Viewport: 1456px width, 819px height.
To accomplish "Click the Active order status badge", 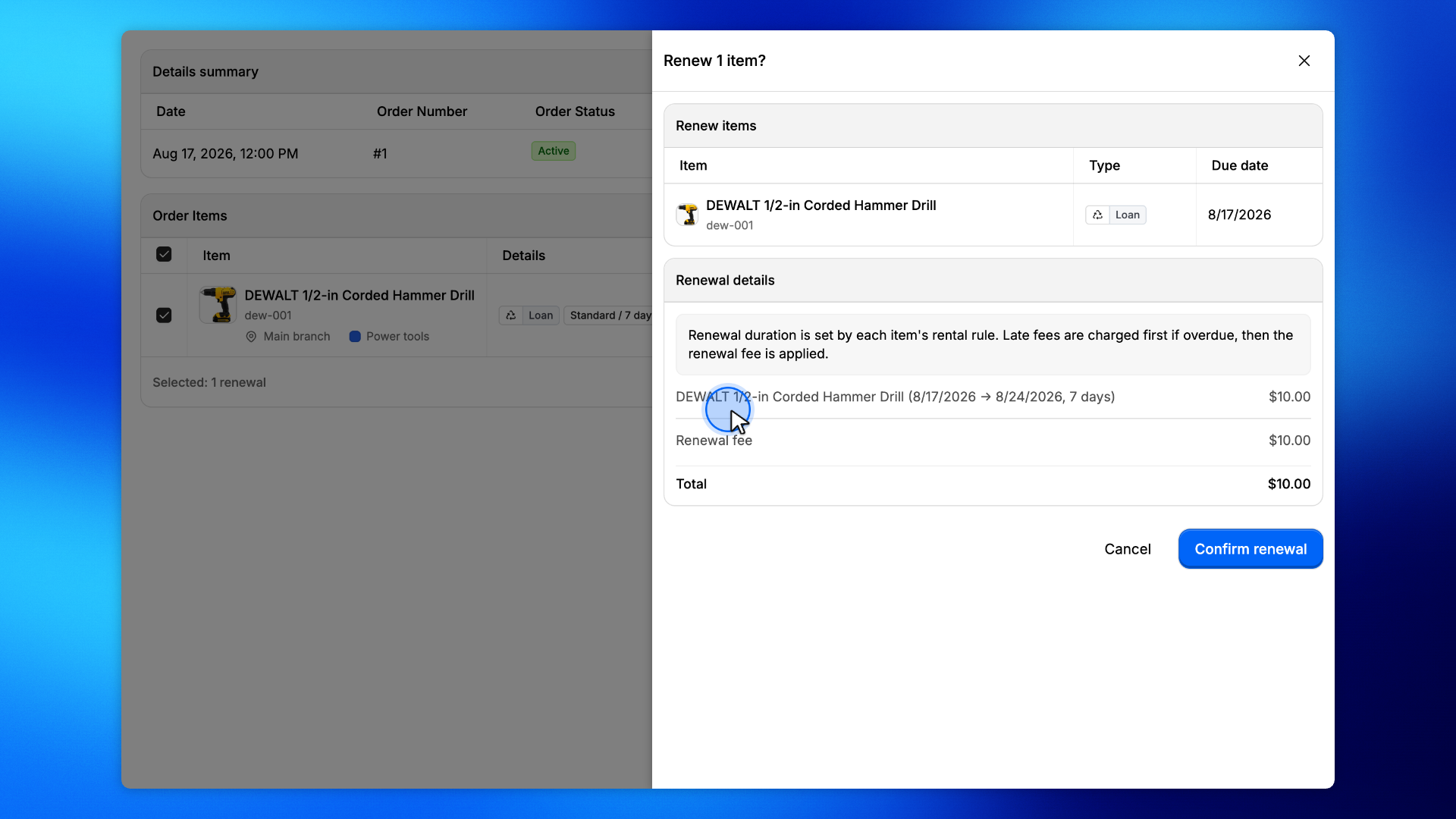I will [554, 151].
